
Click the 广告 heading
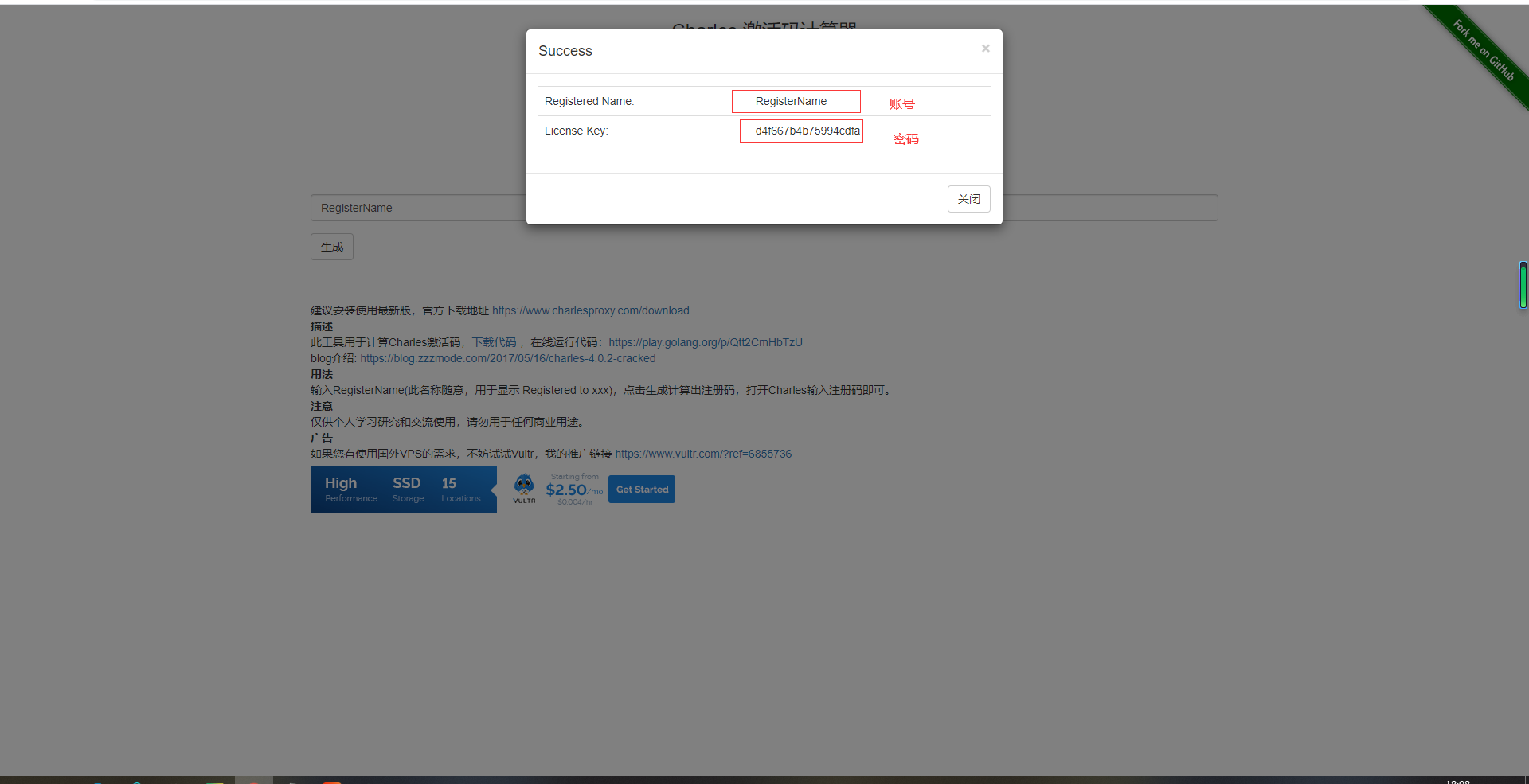[322, 438]
